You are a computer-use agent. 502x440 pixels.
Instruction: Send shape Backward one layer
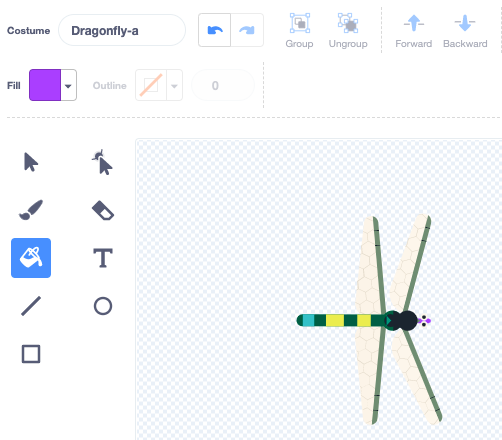pos(465,31)
